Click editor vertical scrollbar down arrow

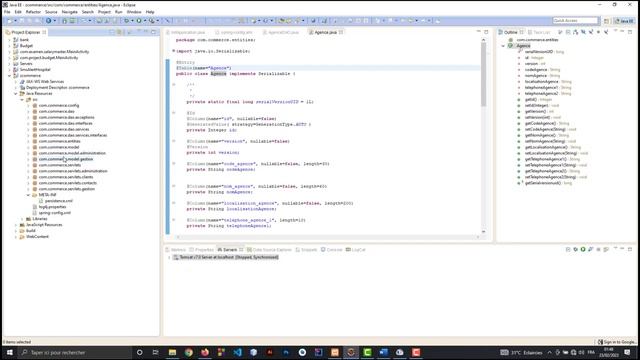(484, 231)
